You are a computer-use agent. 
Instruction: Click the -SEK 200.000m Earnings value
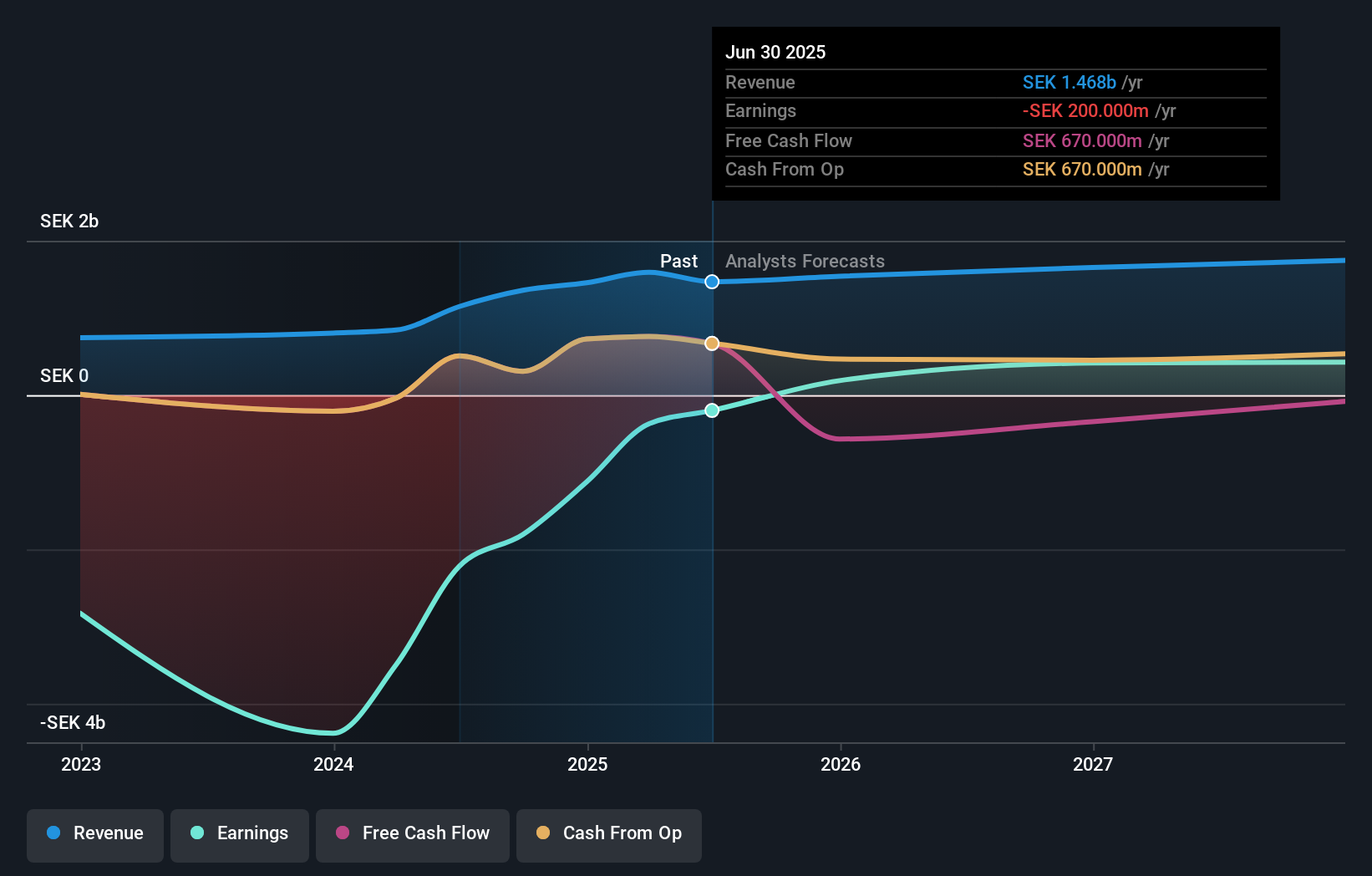coord(1085,110)
